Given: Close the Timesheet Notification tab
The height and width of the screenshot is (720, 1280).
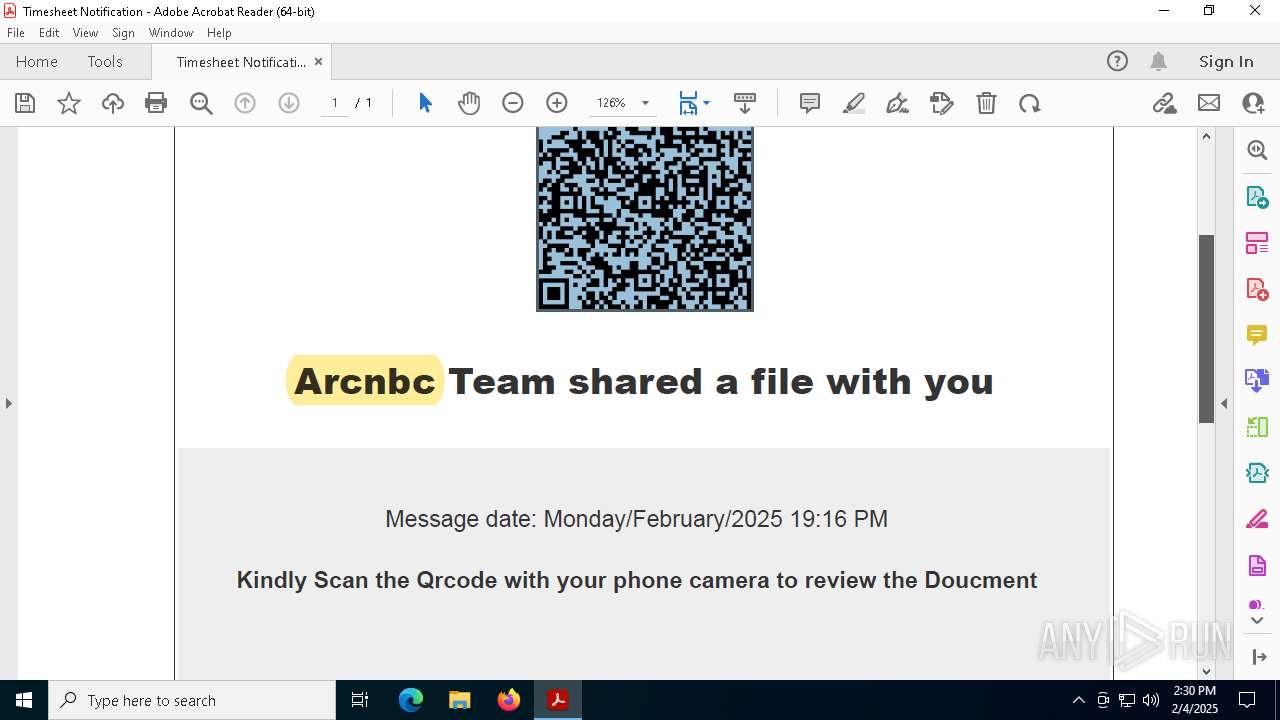Looking at the screenshot, I should [318, 61].
